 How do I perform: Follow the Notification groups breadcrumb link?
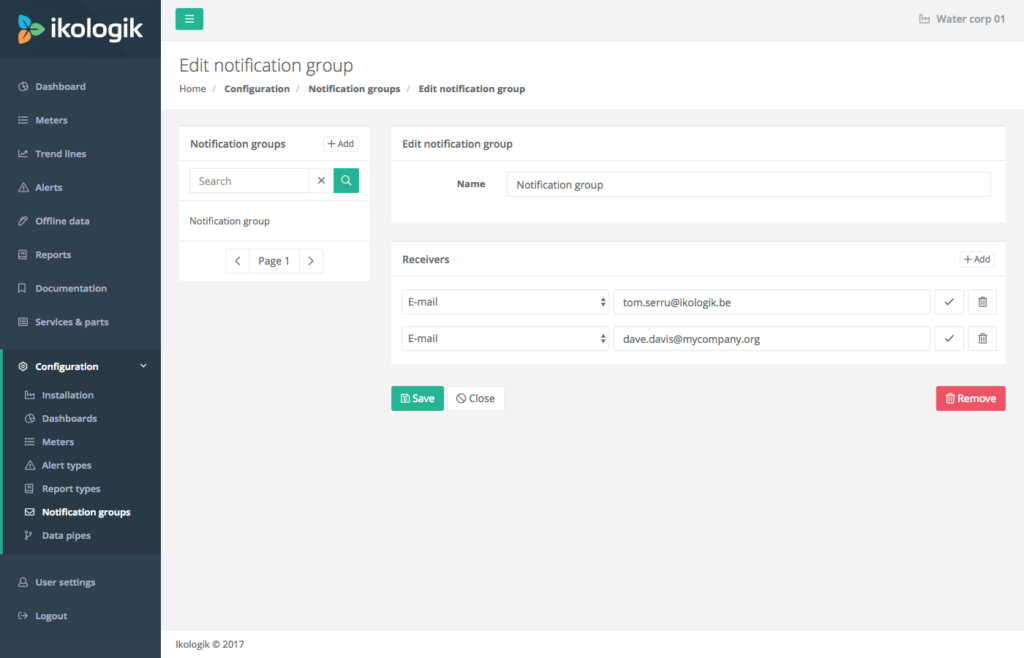pos(354,89)
